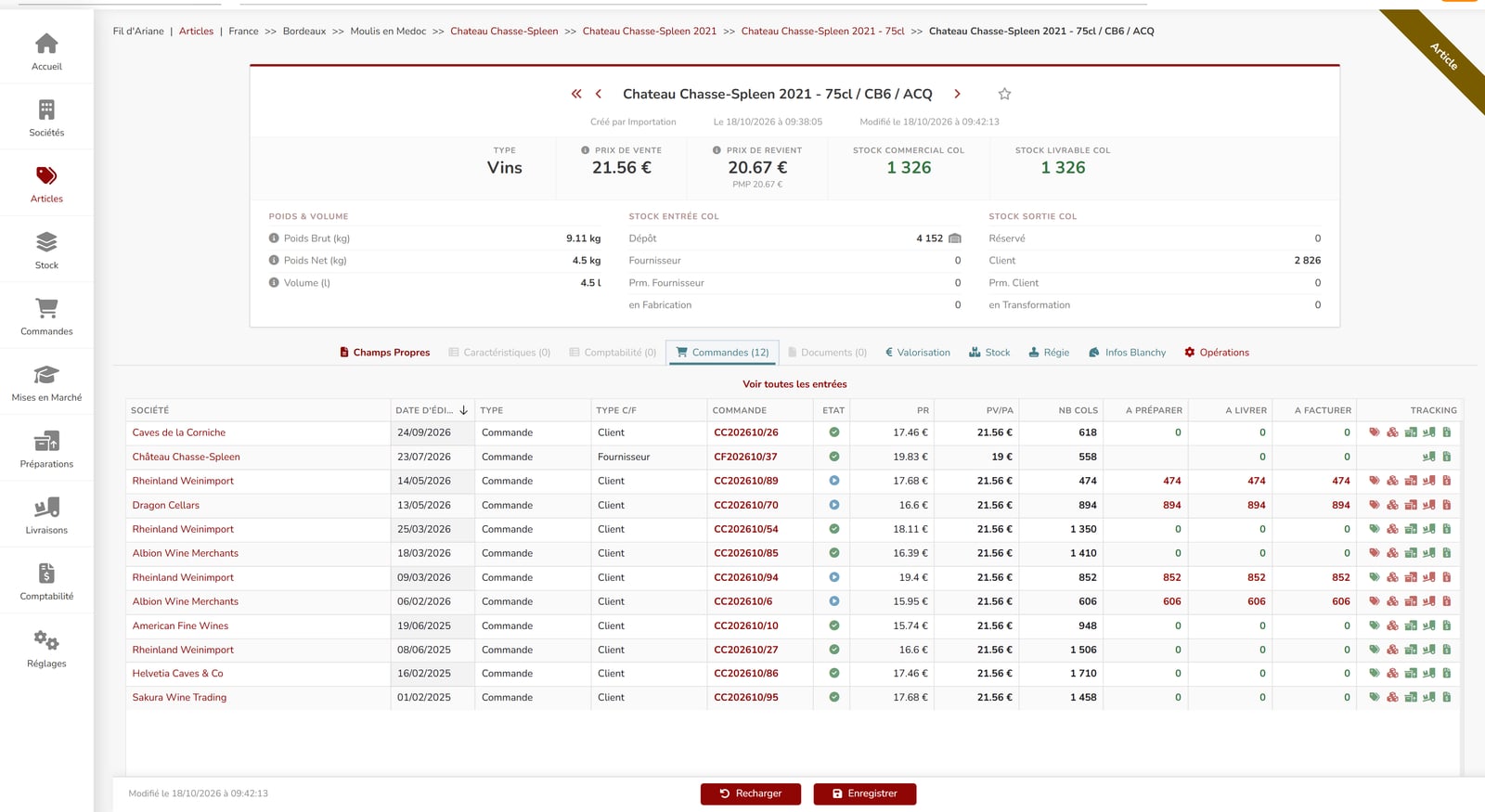Click info icon next to Prix de Vente
Viewport: 1485px width, 812px height.
[x=586, y=150]
